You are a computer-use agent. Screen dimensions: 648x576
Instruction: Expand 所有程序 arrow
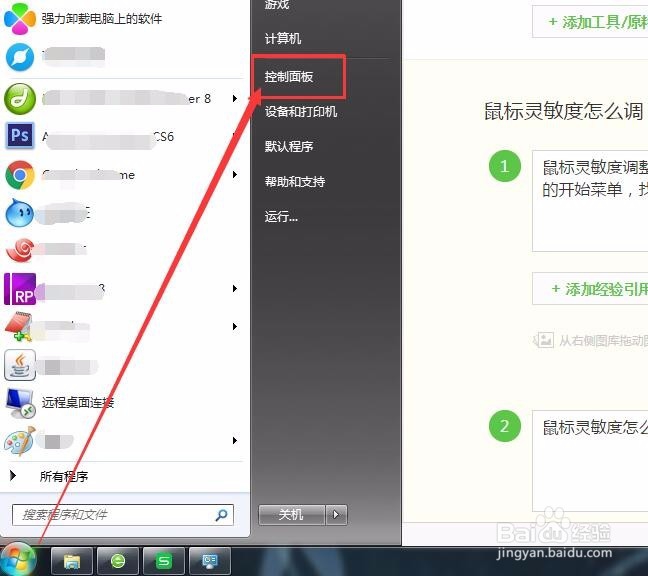tap(13, 476)
